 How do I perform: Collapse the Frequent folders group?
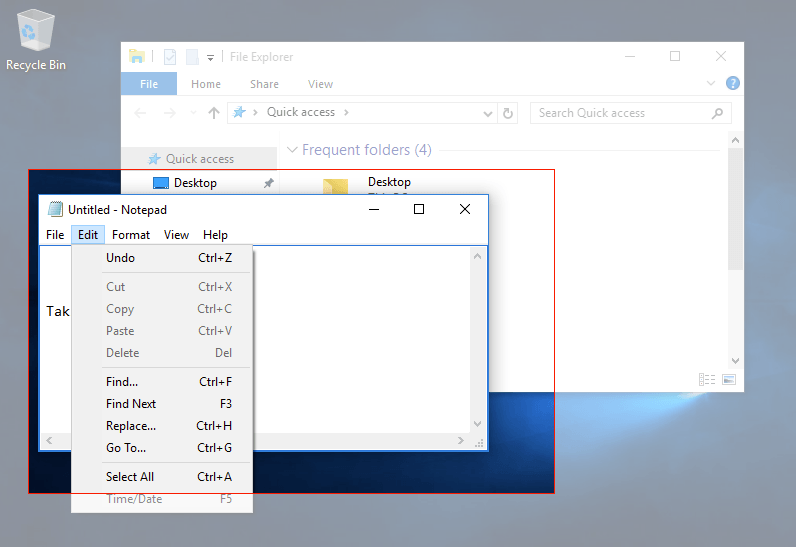pos(292,150)
